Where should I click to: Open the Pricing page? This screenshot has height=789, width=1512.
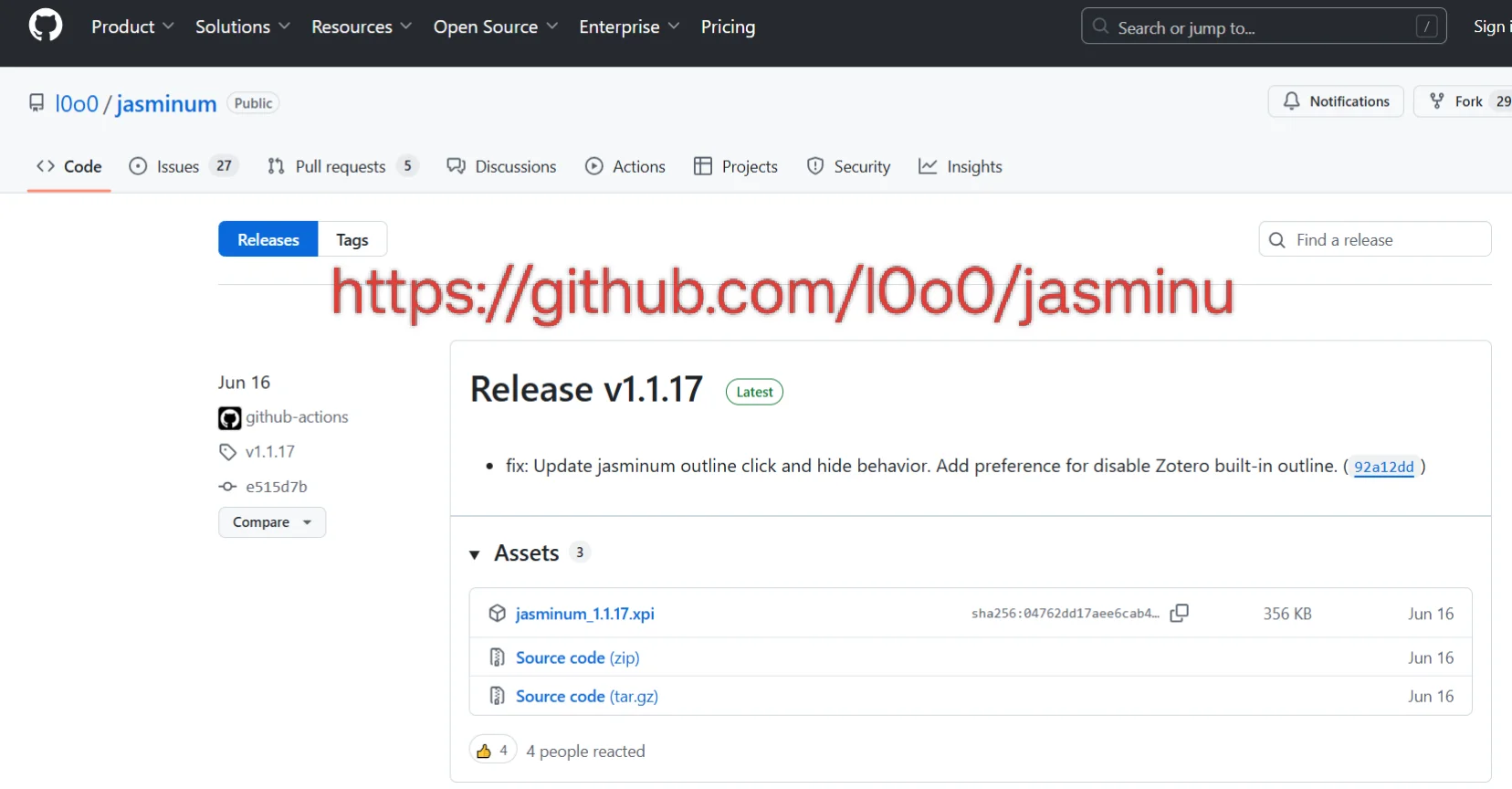[x=728, y=26]
